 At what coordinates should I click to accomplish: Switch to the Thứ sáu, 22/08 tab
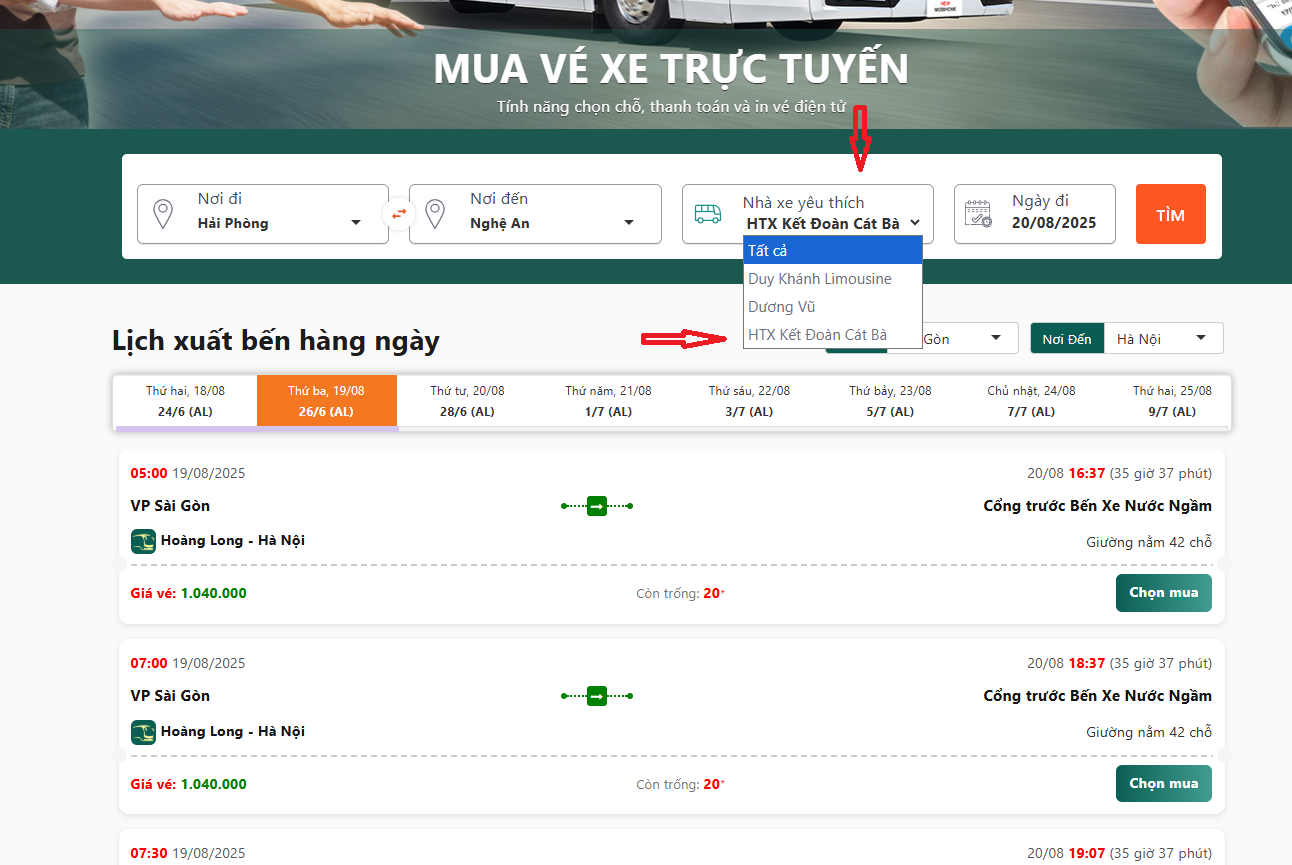[749, 401]
